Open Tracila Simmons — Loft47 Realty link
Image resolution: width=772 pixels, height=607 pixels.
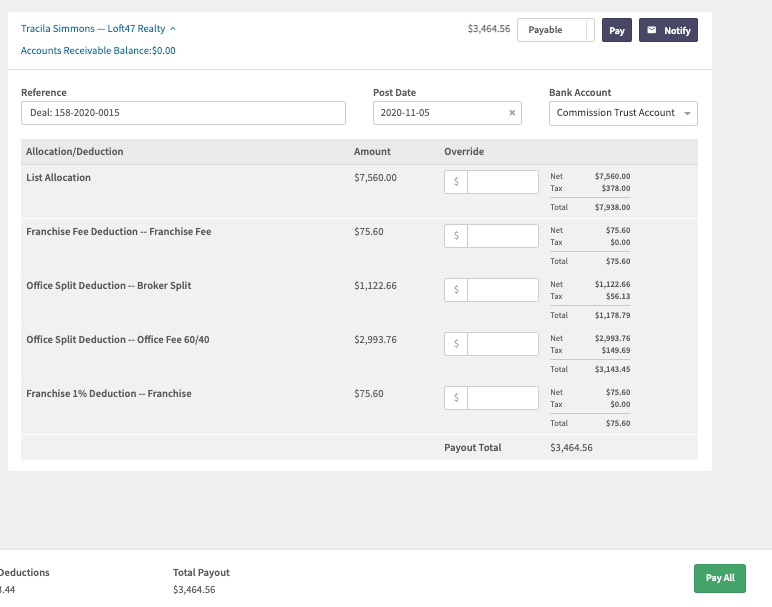93,29
